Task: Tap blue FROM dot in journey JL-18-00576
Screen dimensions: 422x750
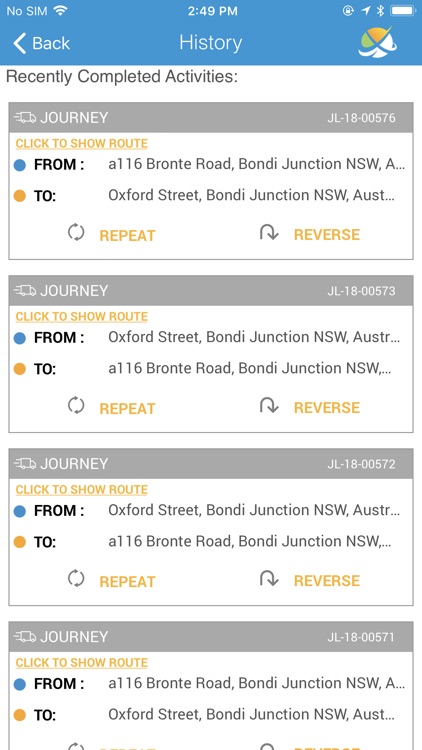Action: (x=20, y=166)
